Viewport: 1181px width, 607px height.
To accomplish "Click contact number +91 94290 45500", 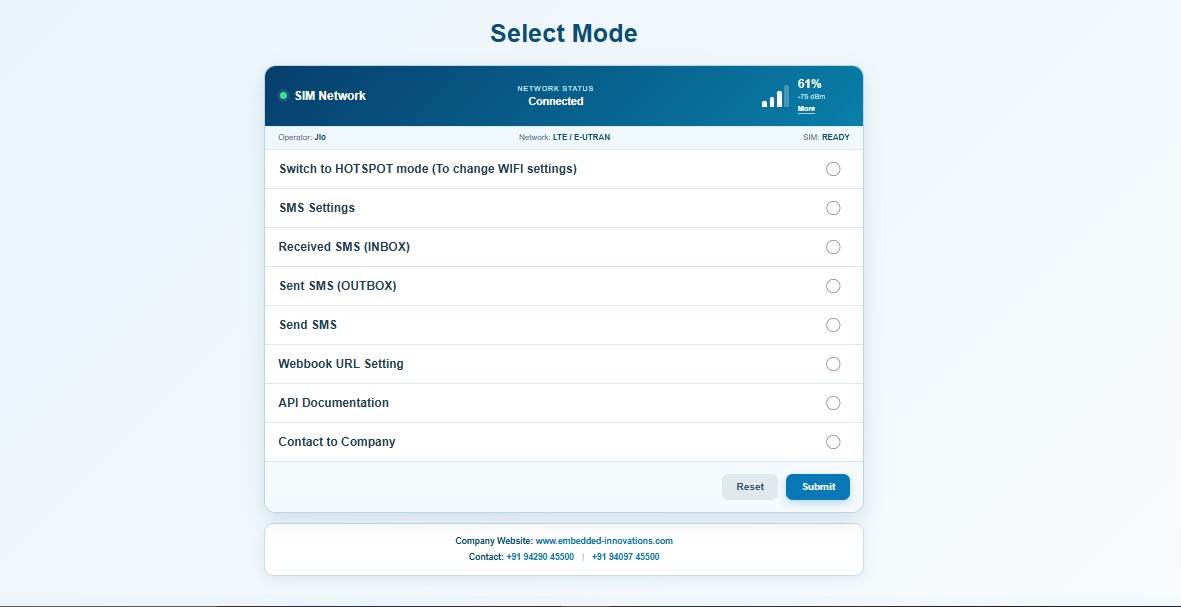I will click(540, 557).
